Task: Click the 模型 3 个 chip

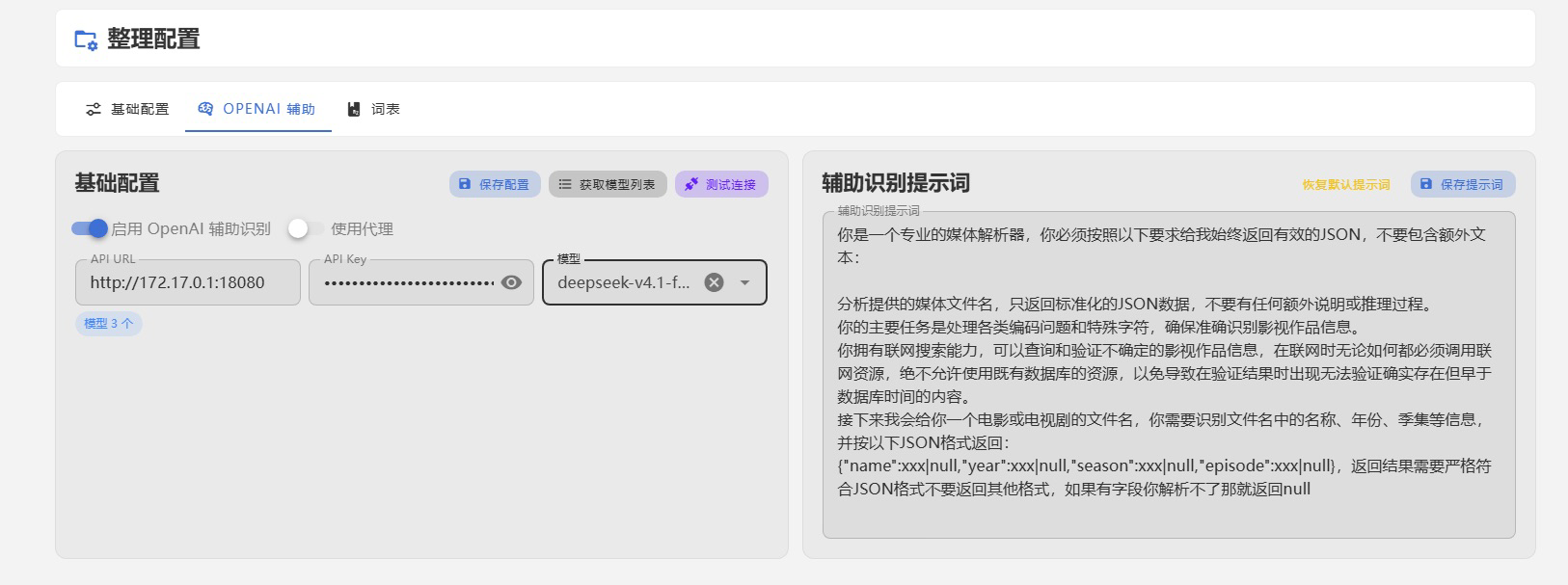Action: [109, 323]
